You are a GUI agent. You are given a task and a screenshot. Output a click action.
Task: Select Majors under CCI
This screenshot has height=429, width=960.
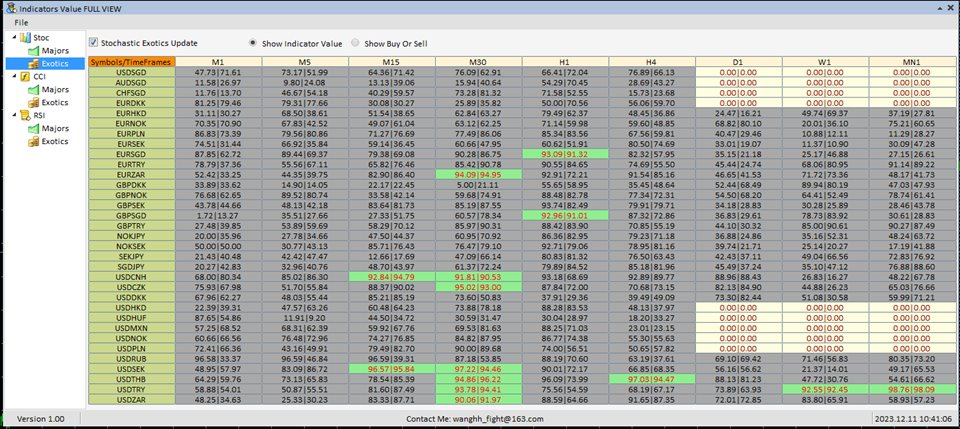tap(55, 90)
